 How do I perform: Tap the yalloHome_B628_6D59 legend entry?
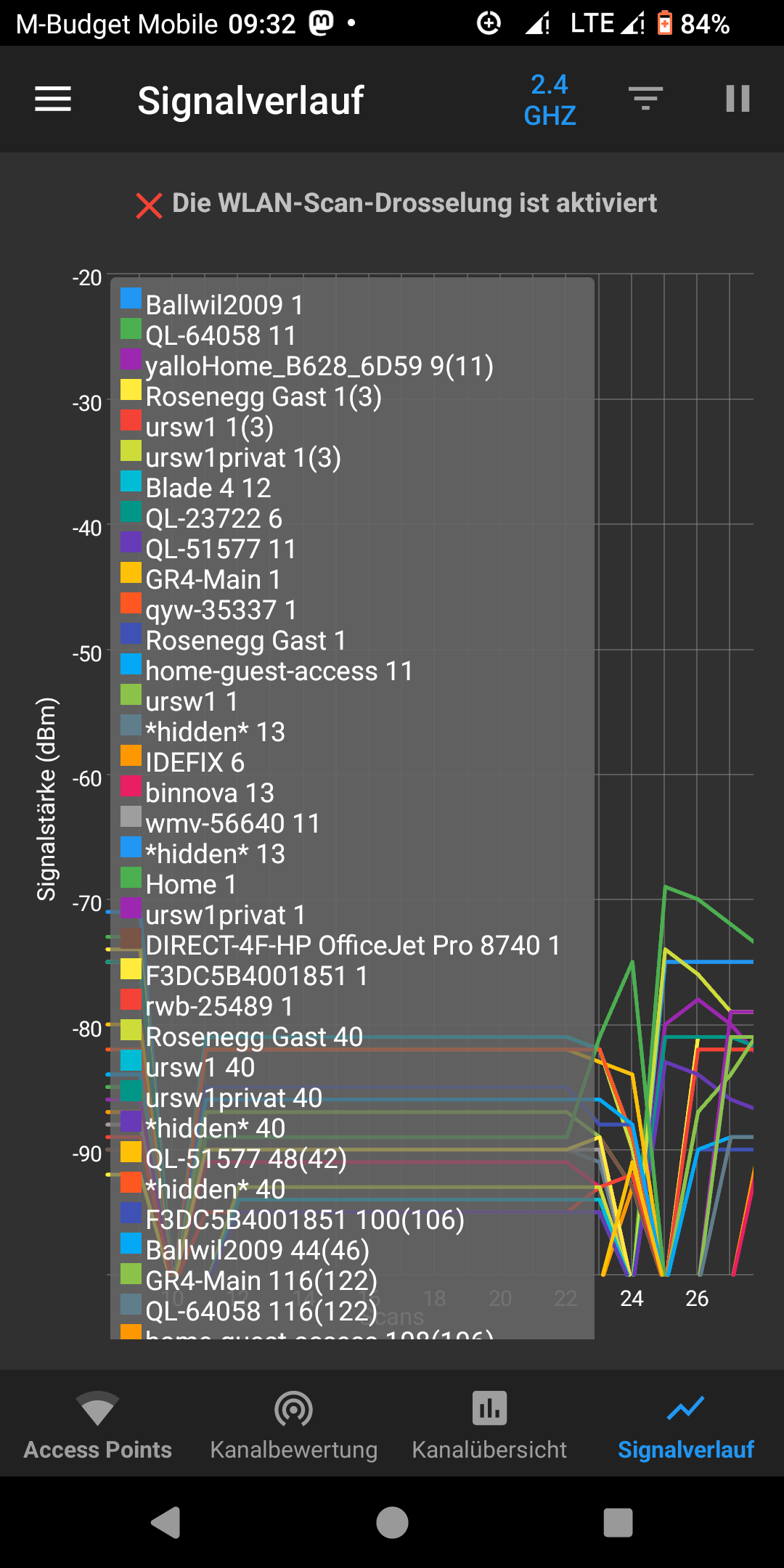[319, 367]
